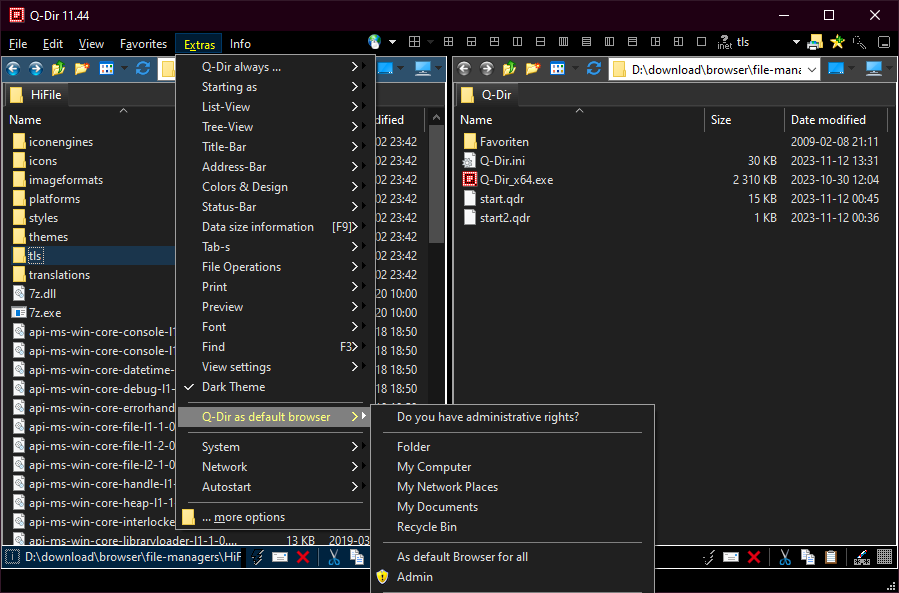Open '... more options' entry
Image resolution: width=899 pixels, height=593 pixels.
(243, 517)
